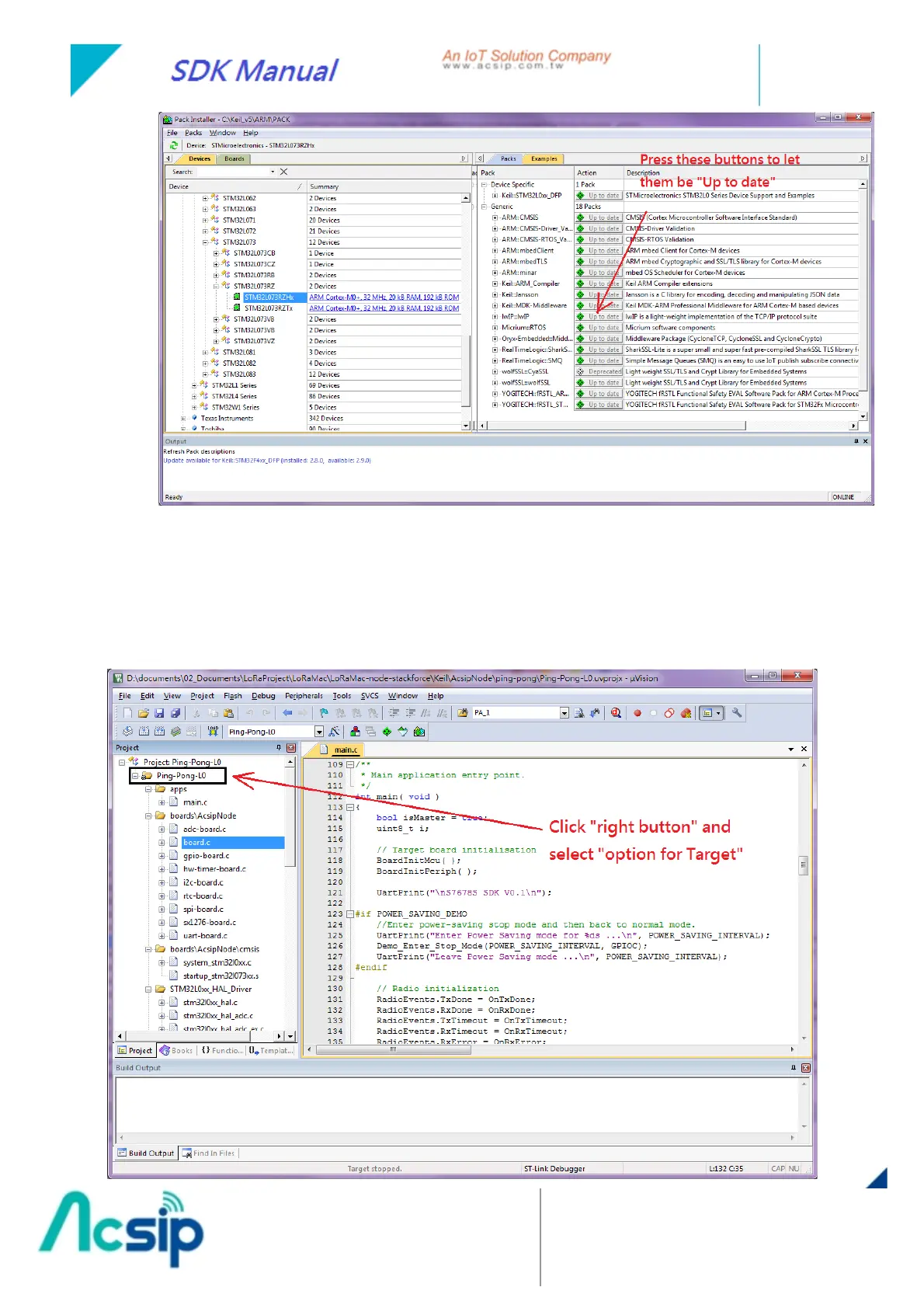Click Download LOAD icon in build toolbar
This screenshot has height=1308, width=924.
(x=213, y=731)
